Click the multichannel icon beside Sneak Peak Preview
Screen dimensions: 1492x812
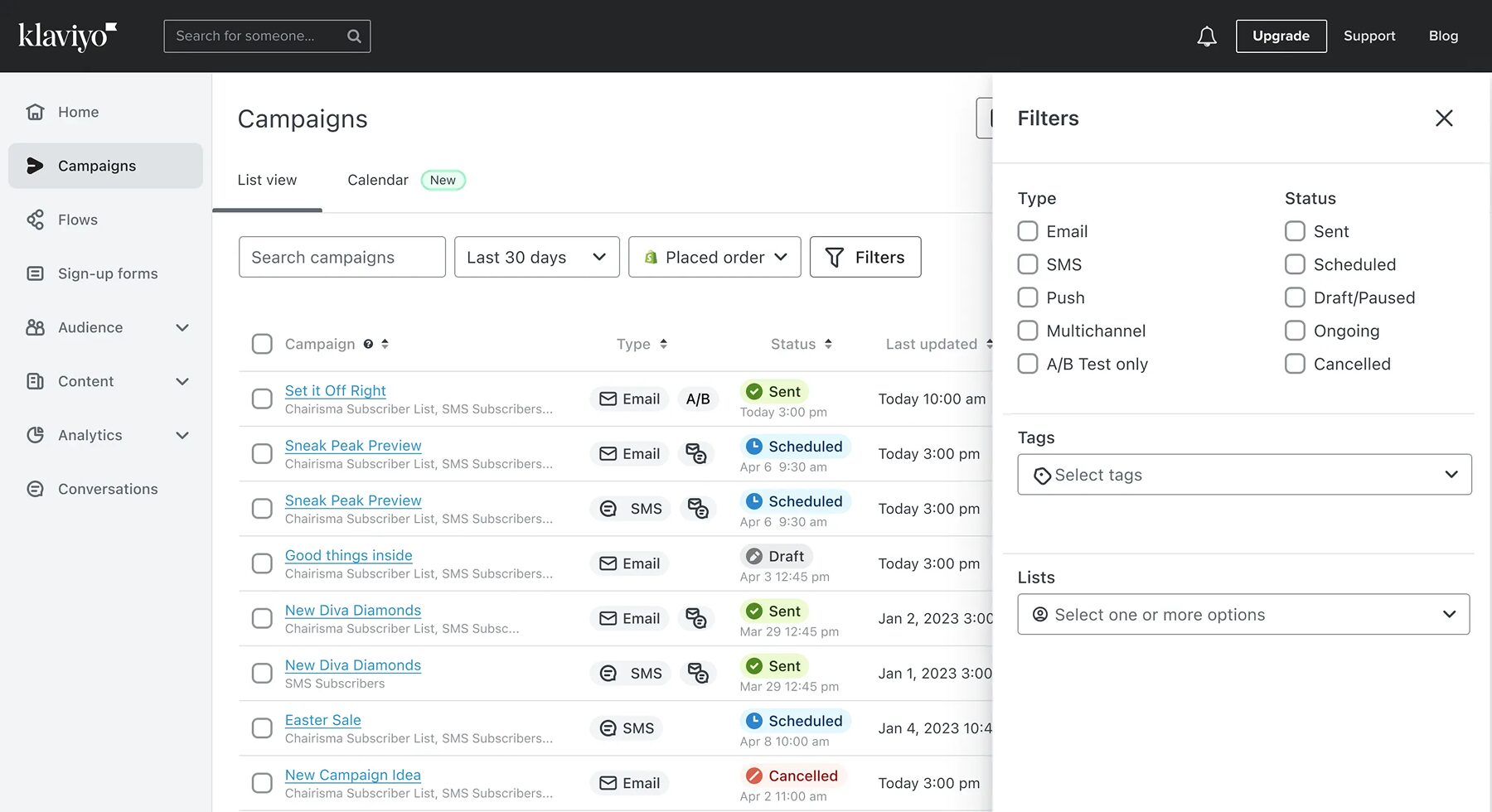coord(697,453)
